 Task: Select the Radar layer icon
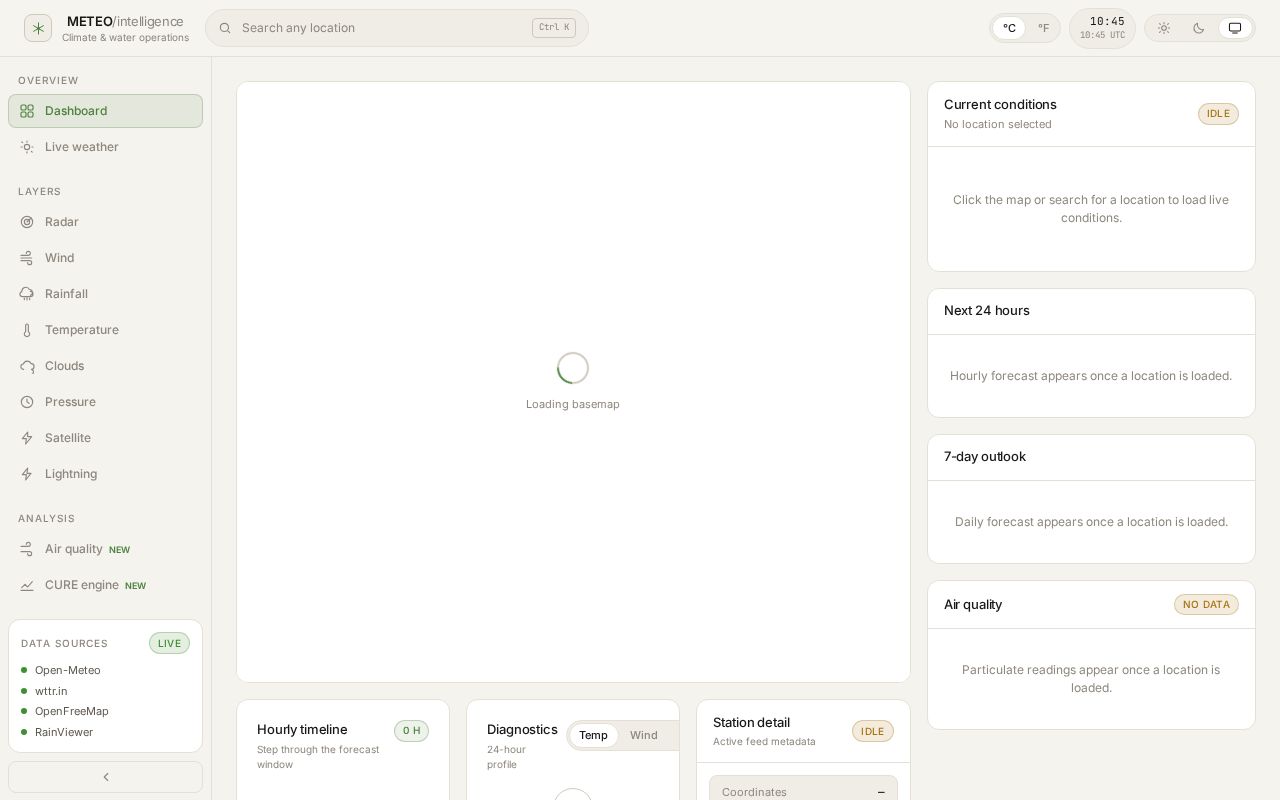tap(27, 222)
